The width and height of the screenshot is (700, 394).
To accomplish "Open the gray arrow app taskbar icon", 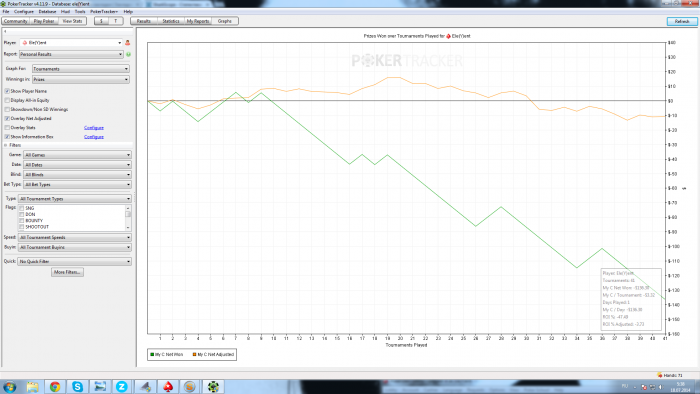I will click(146, 386).
